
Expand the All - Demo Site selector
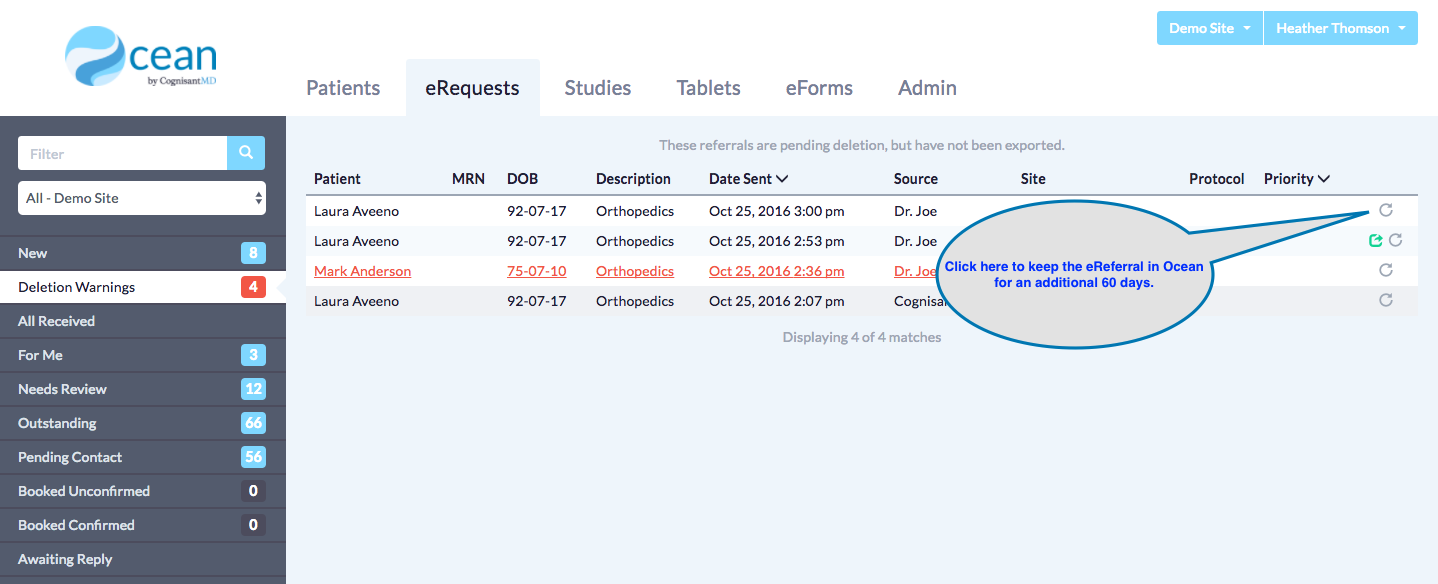click(142, 198)
